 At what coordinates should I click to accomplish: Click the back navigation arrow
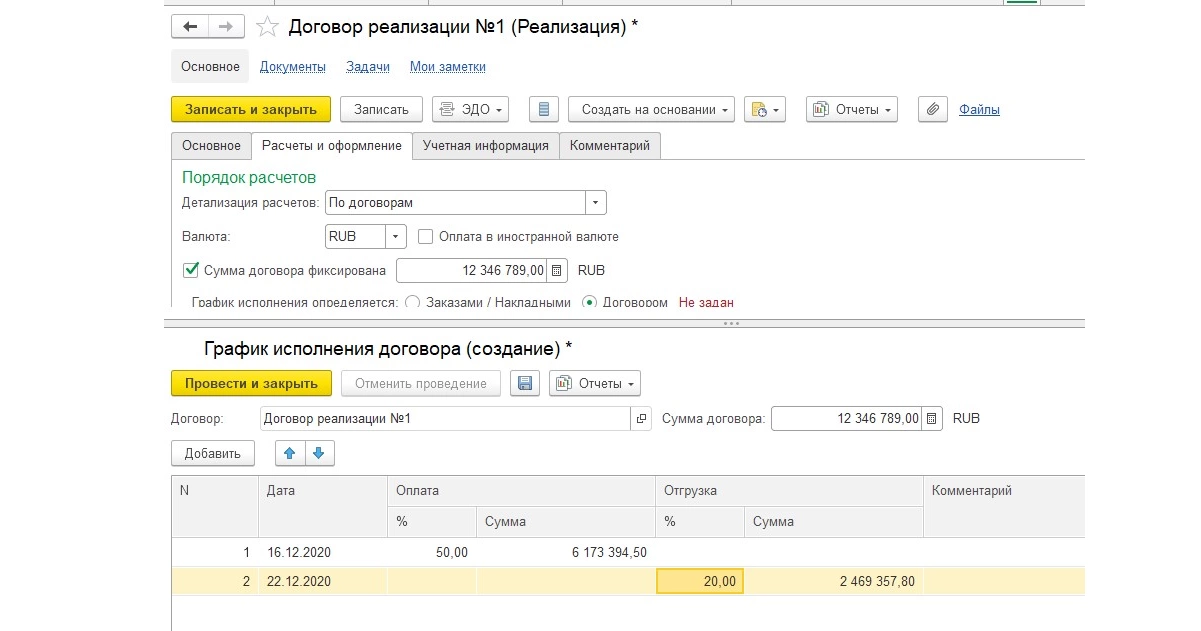pyautogui.click(x=190, y=27)
